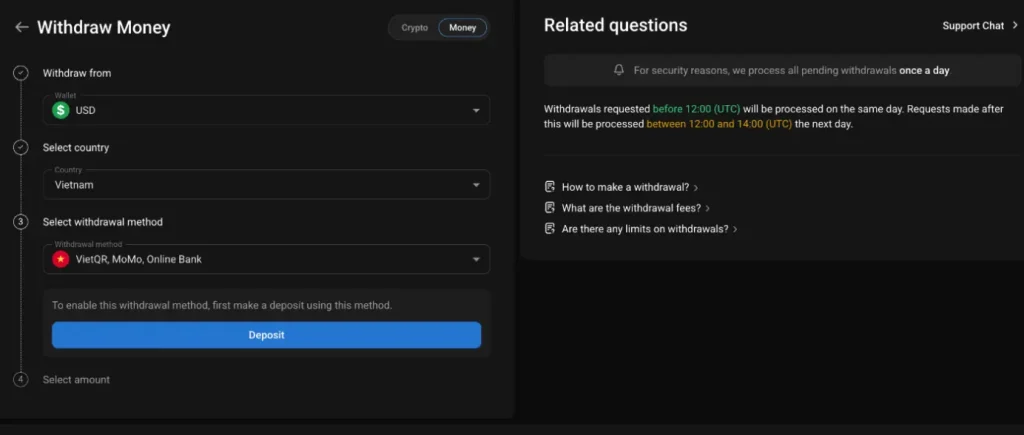Click the chevron next to Support Chat
The image size is (1024, 435).
(1014, 25)
